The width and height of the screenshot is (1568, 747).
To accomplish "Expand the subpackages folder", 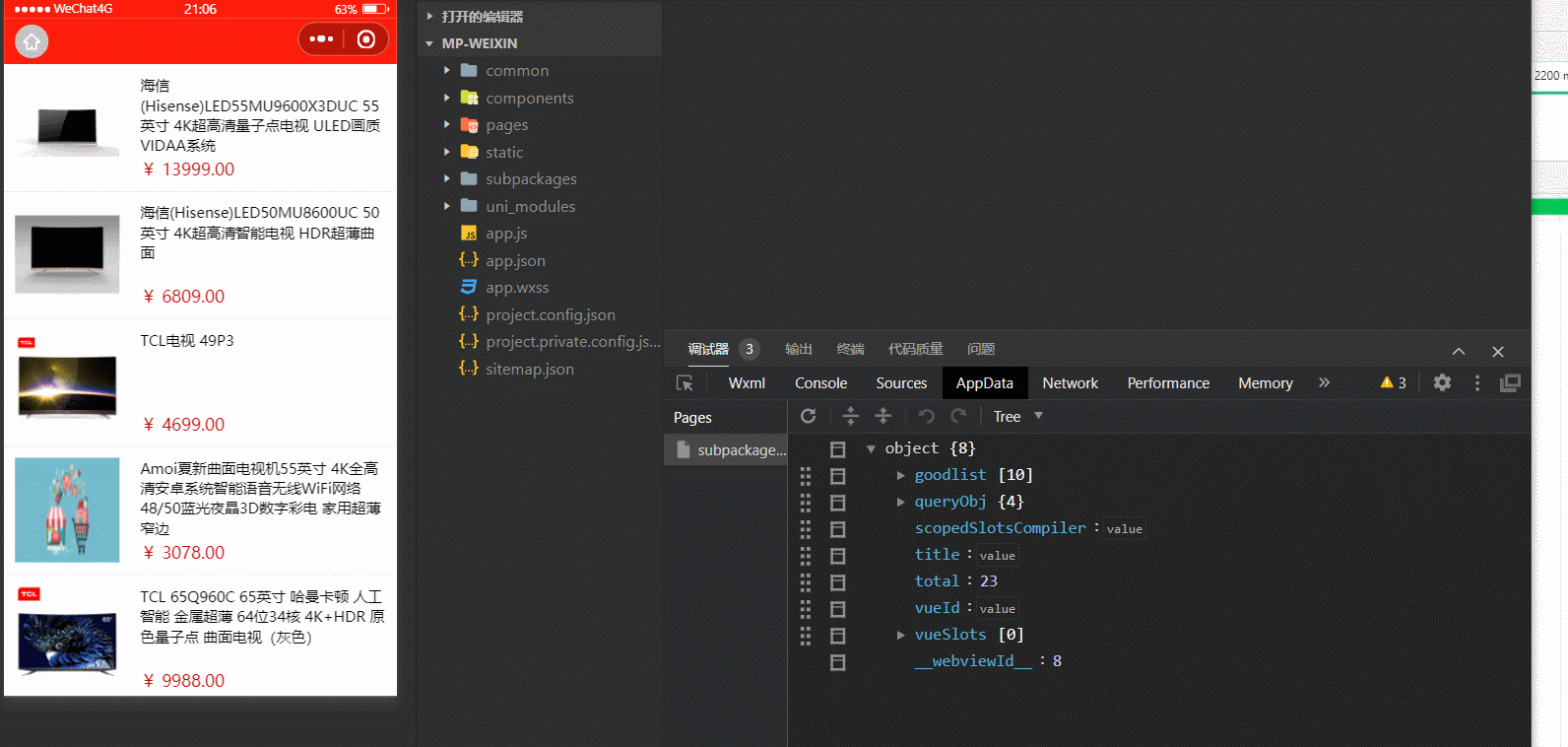I will 447,178.
